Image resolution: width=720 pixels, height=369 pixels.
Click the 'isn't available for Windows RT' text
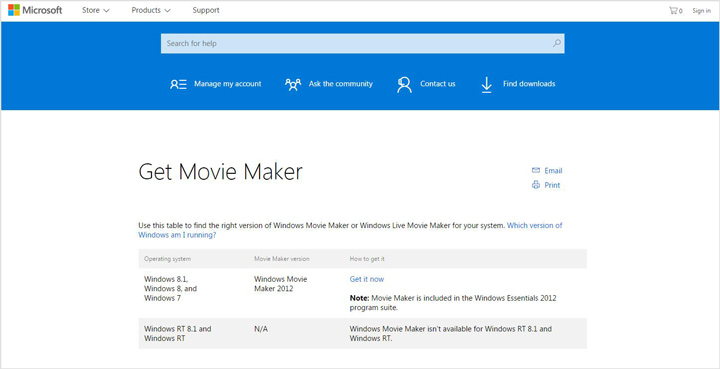pyautogui.click(x=451, y=334)
